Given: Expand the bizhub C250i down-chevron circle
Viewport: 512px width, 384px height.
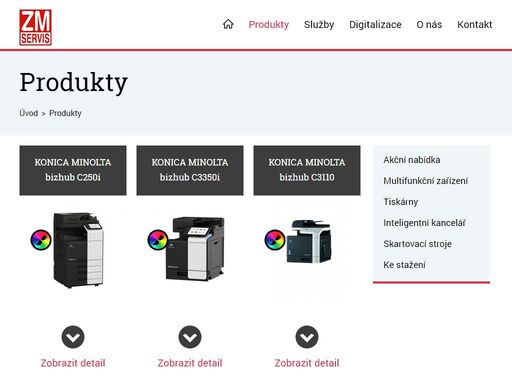Looking at the screenshot, I should coord(73,337).
